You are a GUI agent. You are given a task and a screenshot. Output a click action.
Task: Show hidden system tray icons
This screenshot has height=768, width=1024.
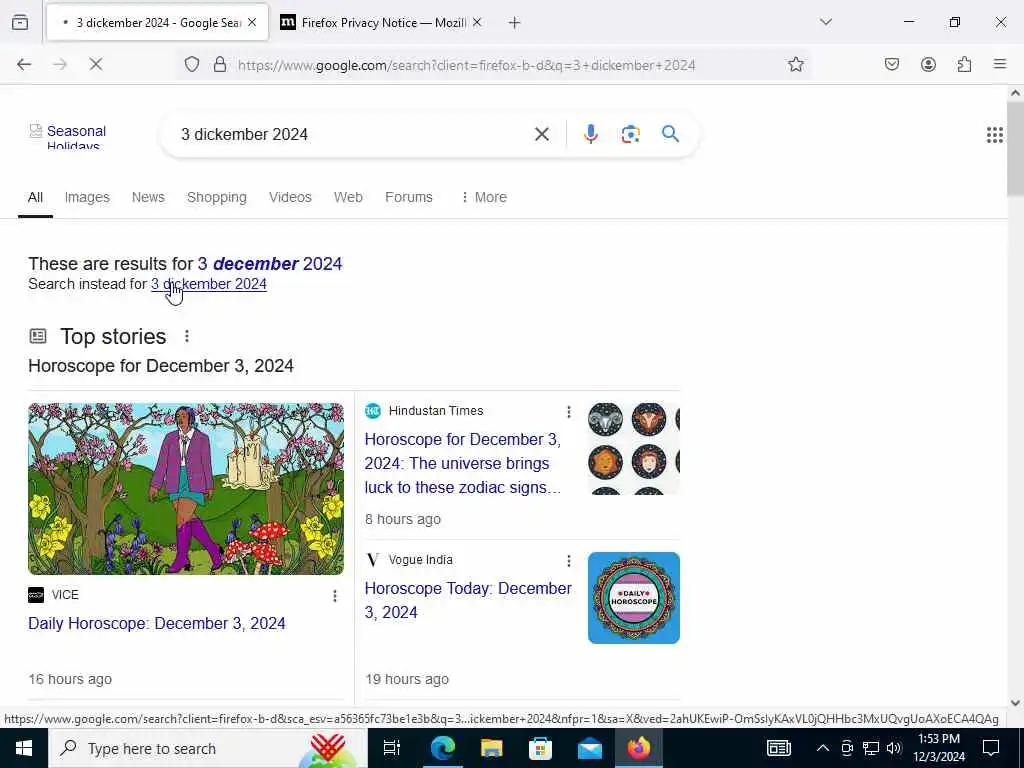823,748
